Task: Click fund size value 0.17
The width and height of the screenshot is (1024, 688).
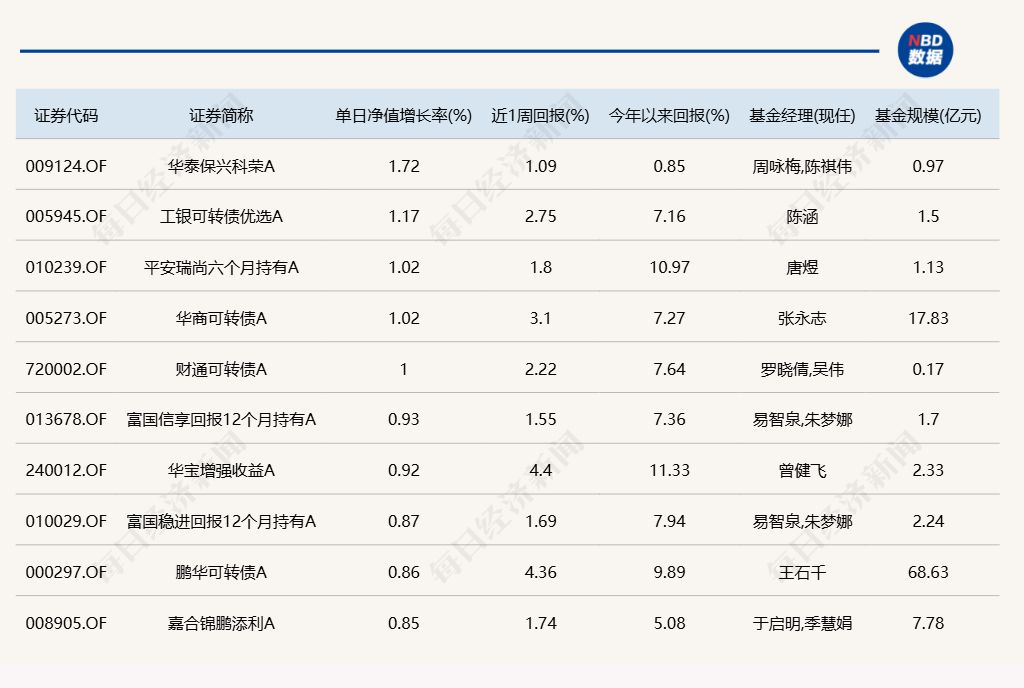Action: coord(928,369)
